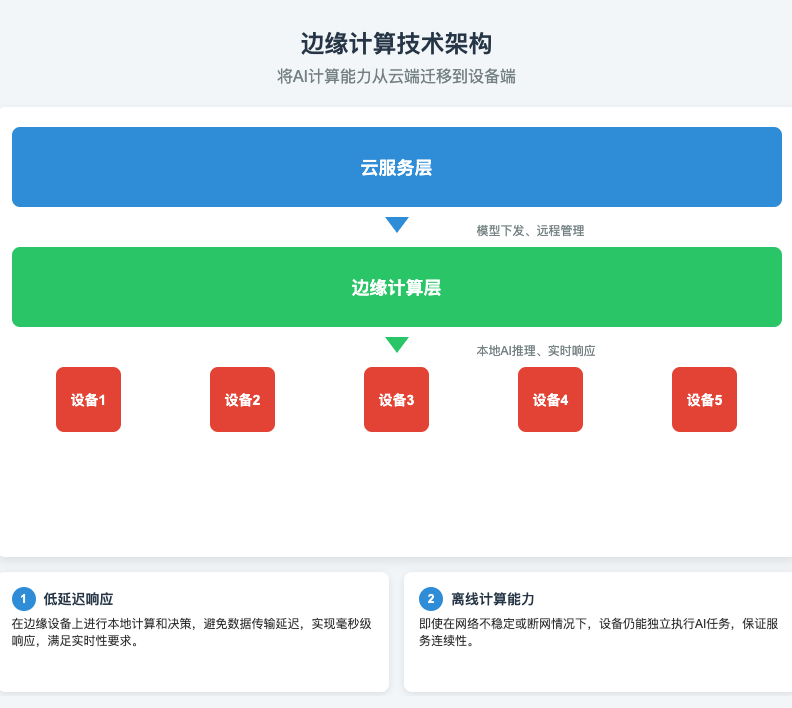Click the green downward arrow below 边缘计算层

[x=397, y=344]
